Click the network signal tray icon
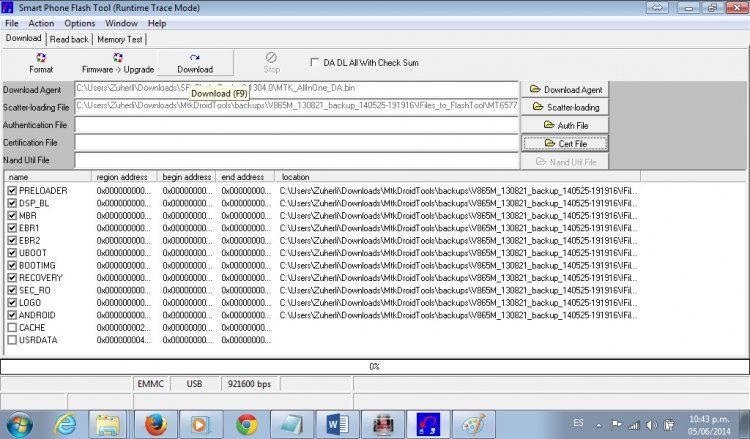This screenshot has width=750, height=439. coord(634,425)
